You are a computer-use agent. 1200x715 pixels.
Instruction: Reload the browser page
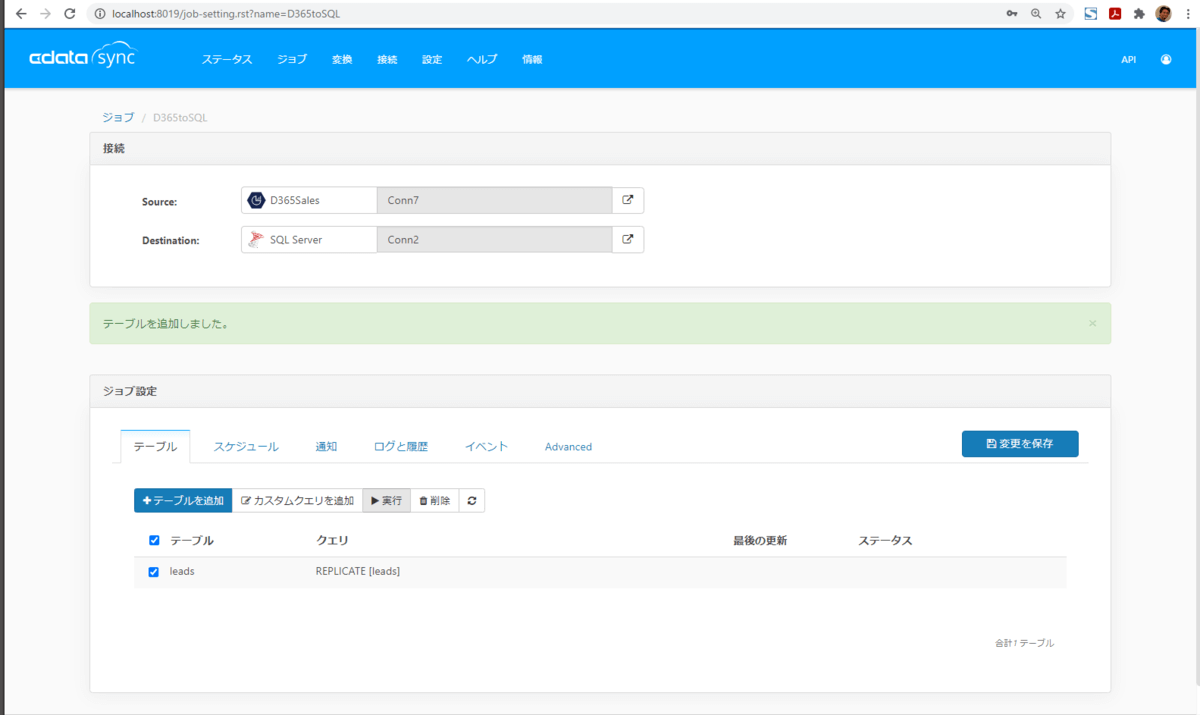pos(69,14)
